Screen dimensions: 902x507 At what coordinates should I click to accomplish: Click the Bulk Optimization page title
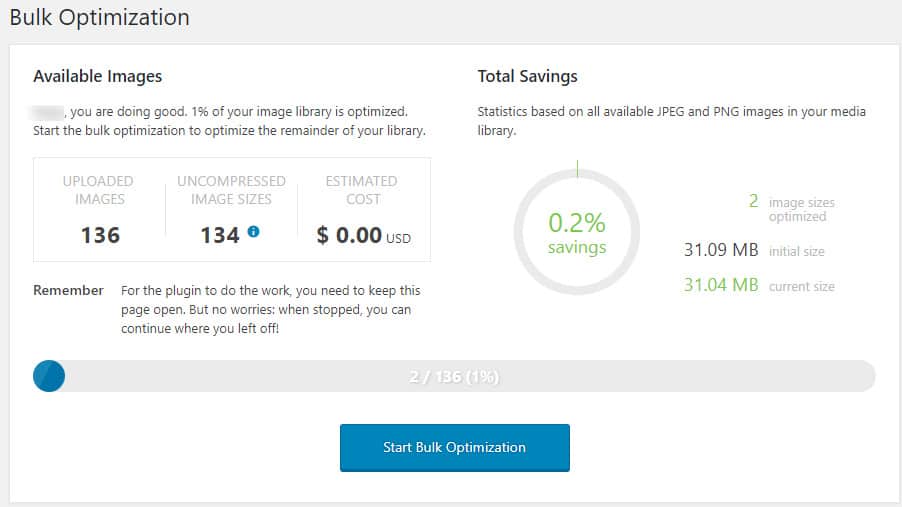pyautogui.click(x=100, y=18)
